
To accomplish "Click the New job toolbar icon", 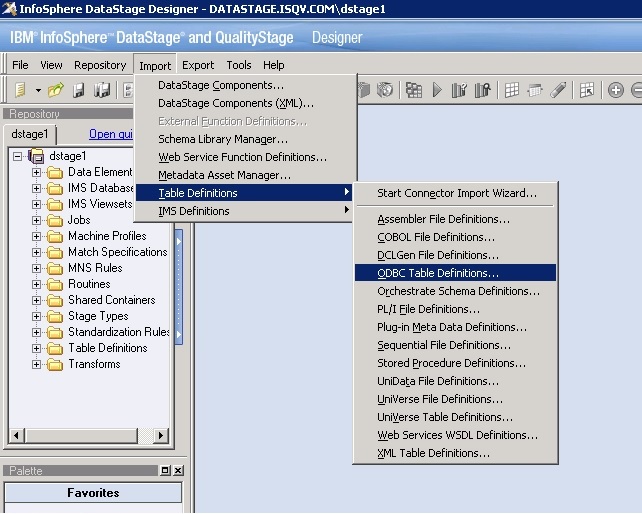I will [x=20, y=90].
